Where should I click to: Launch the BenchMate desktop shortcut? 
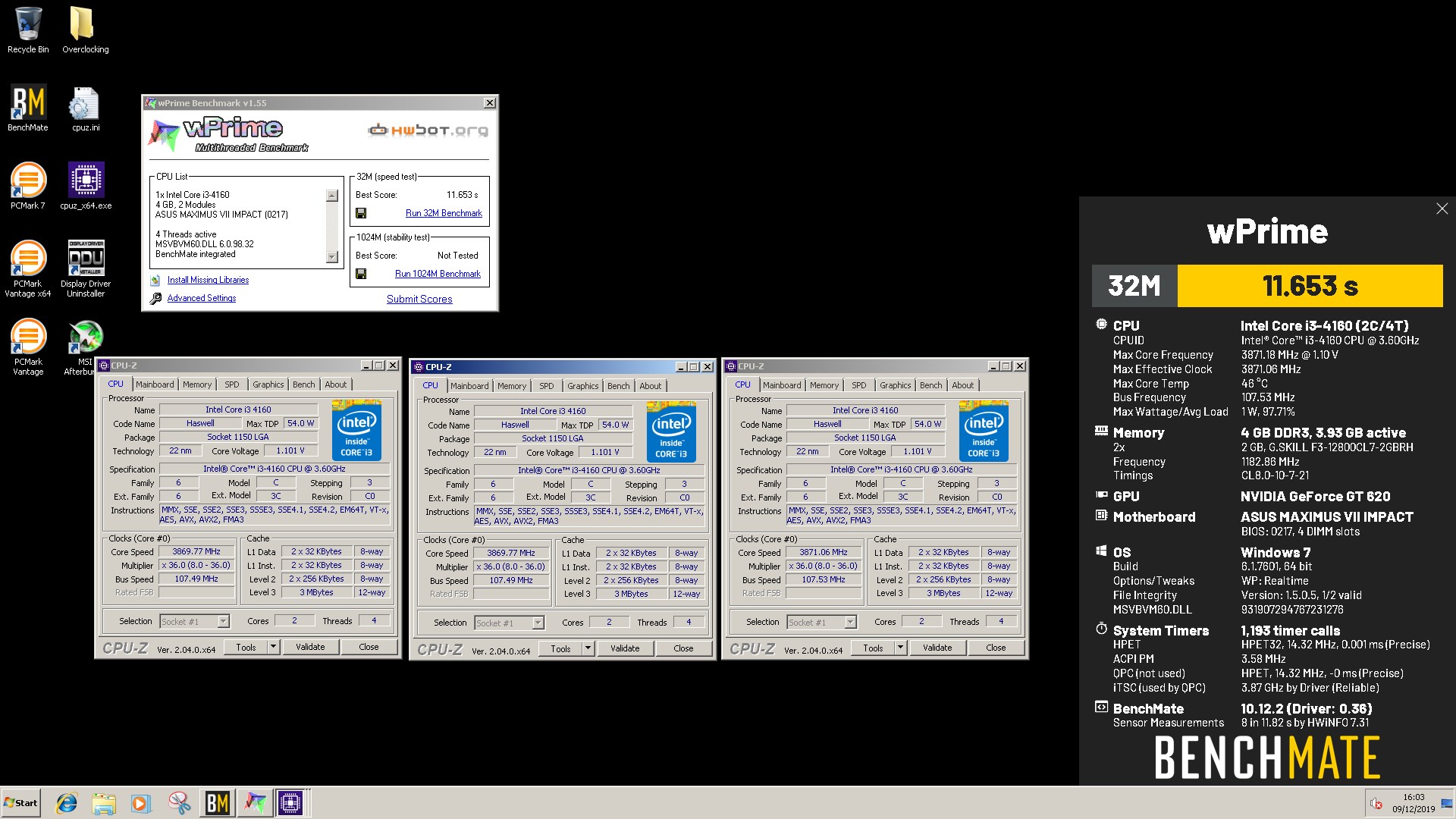(28, 108)
